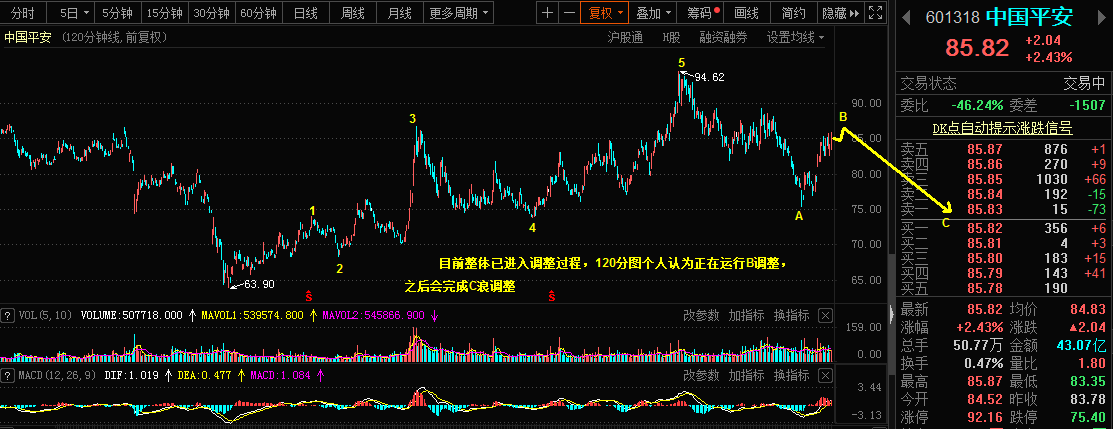This screenshot has height=429, width=1113.
Task: Switch to 日线 daily chart
Action: pos(305,13)
